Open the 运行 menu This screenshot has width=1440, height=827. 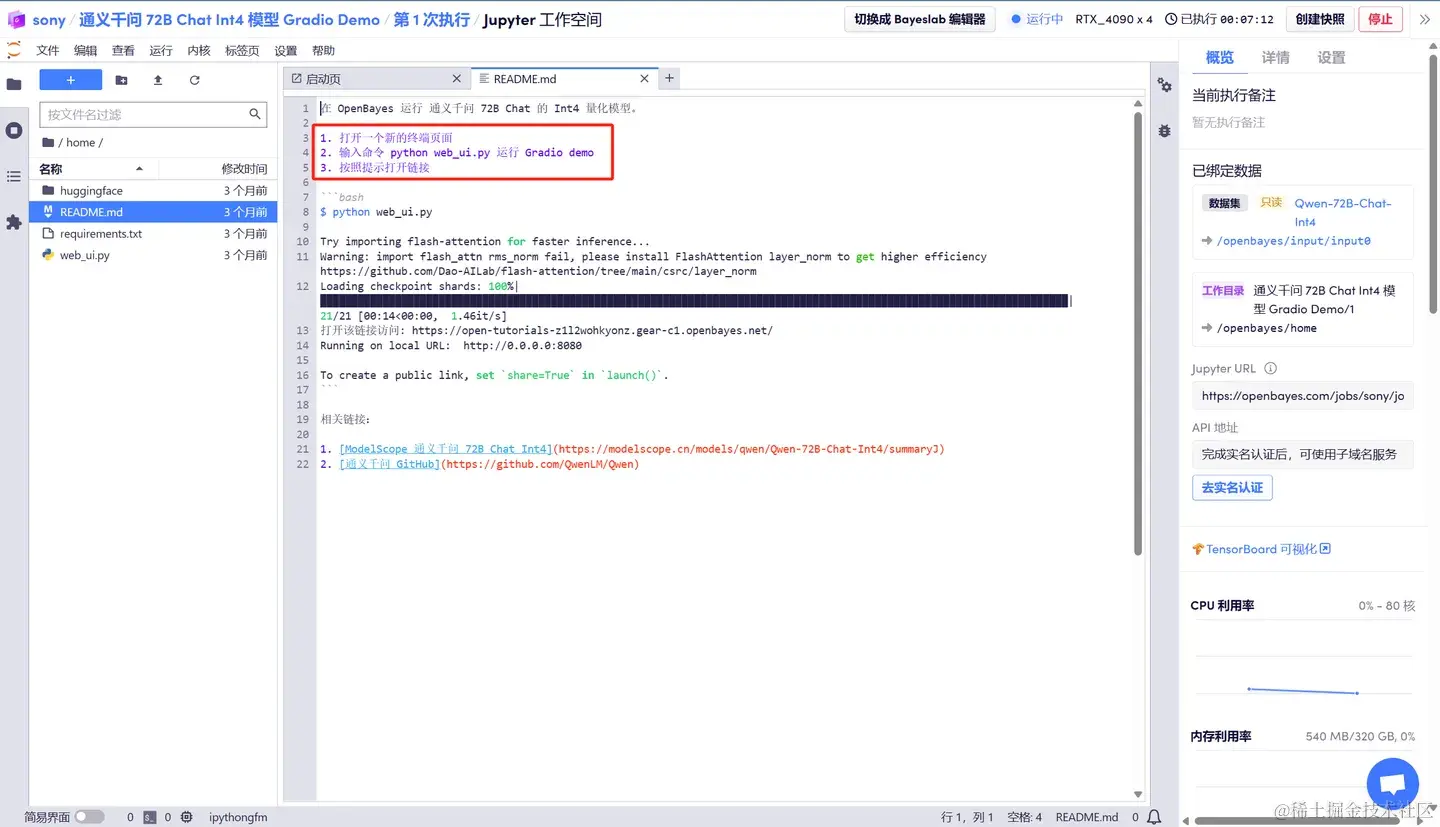coord(161,50)
